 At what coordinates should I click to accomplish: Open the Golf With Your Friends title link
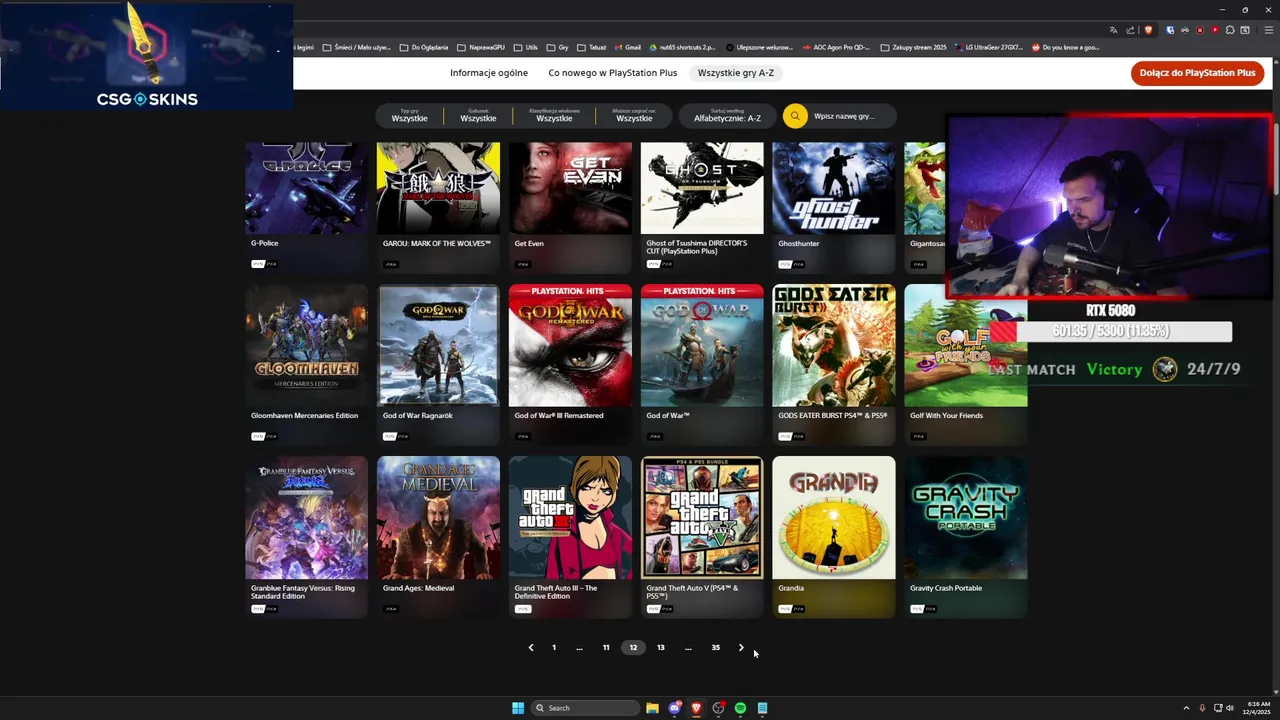click(946, 416)
